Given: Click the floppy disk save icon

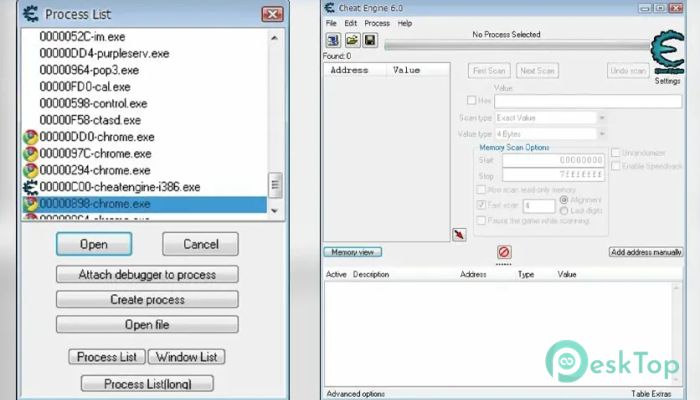Looking at the screenshot, I should click(x=370, y=41).
